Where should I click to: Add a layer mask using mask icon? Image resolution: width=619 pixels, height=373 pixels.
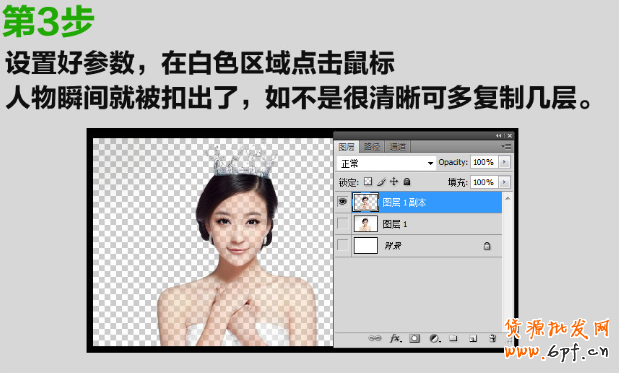(x=415, y=338)
